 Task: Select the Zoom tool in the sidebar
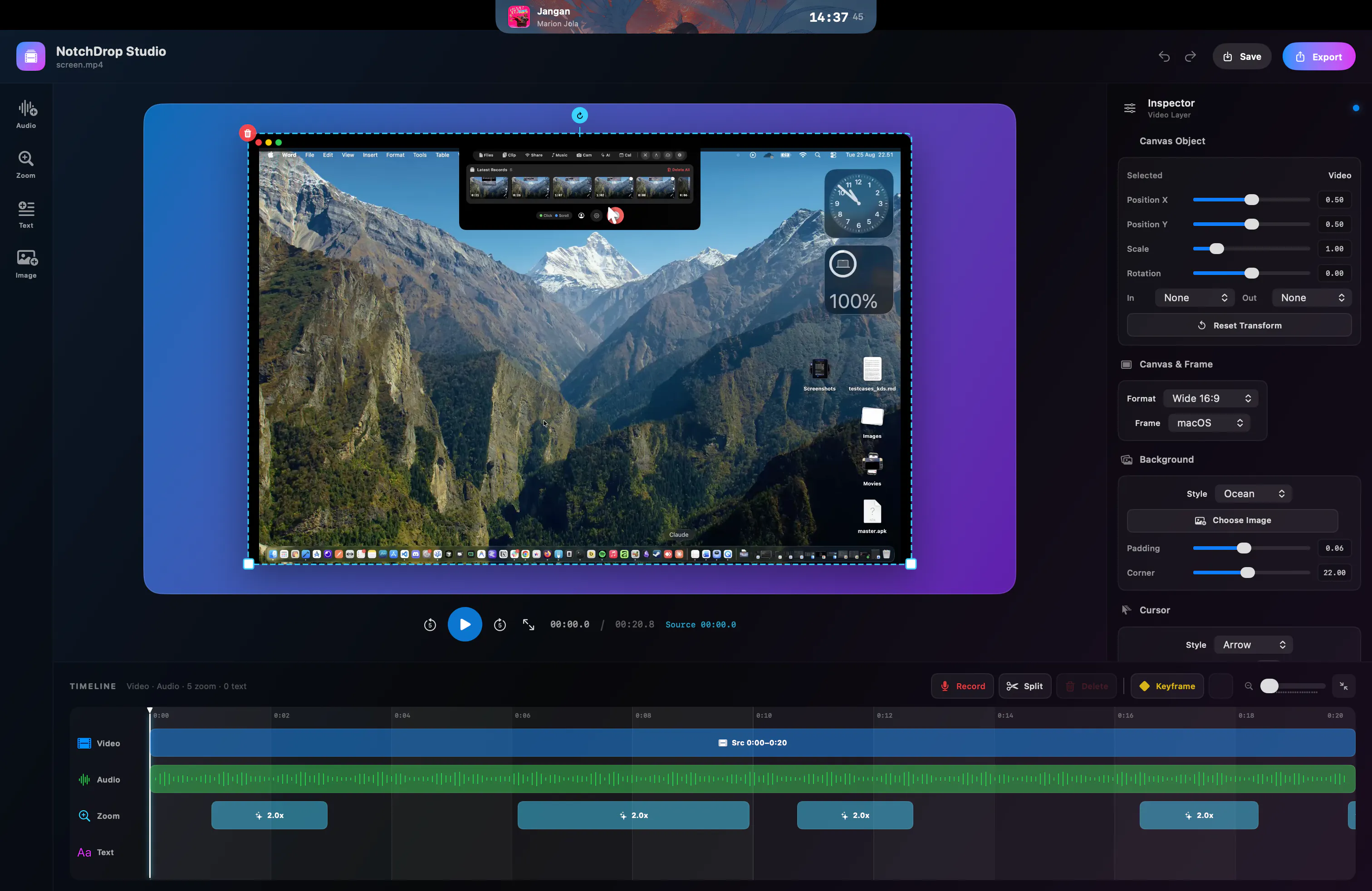point(26,164)
